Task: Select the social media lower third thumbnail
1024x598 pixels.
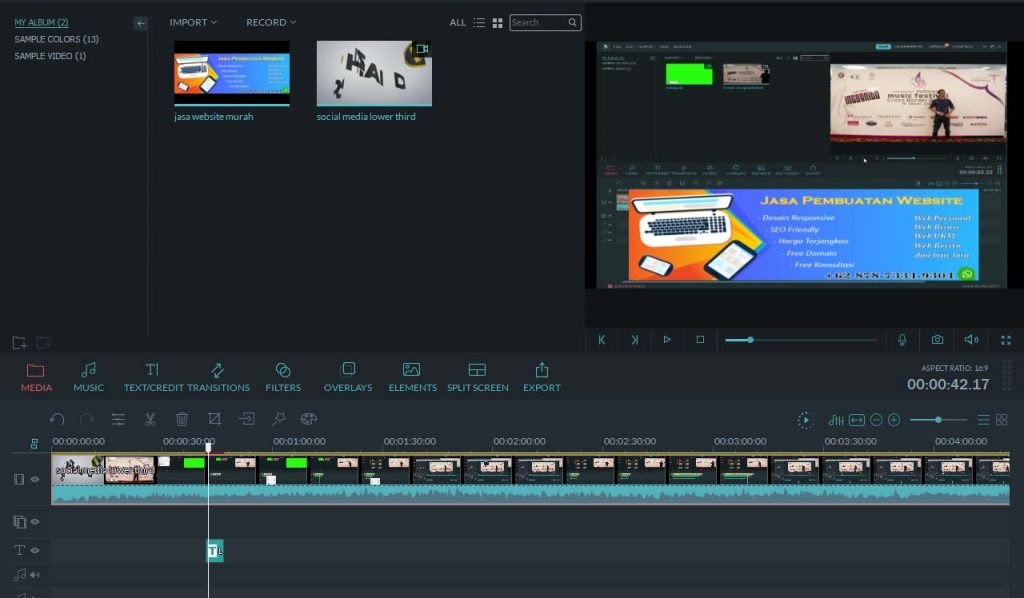Action: click(x=374, y=73)
